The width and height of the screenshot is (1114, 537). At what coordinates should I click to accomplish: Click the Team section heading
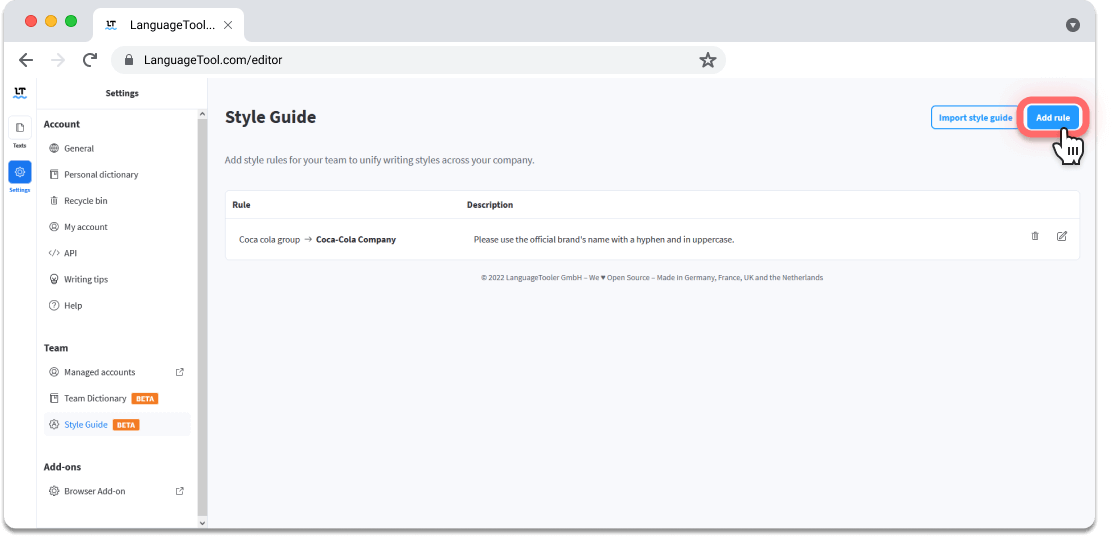[56, 348]
